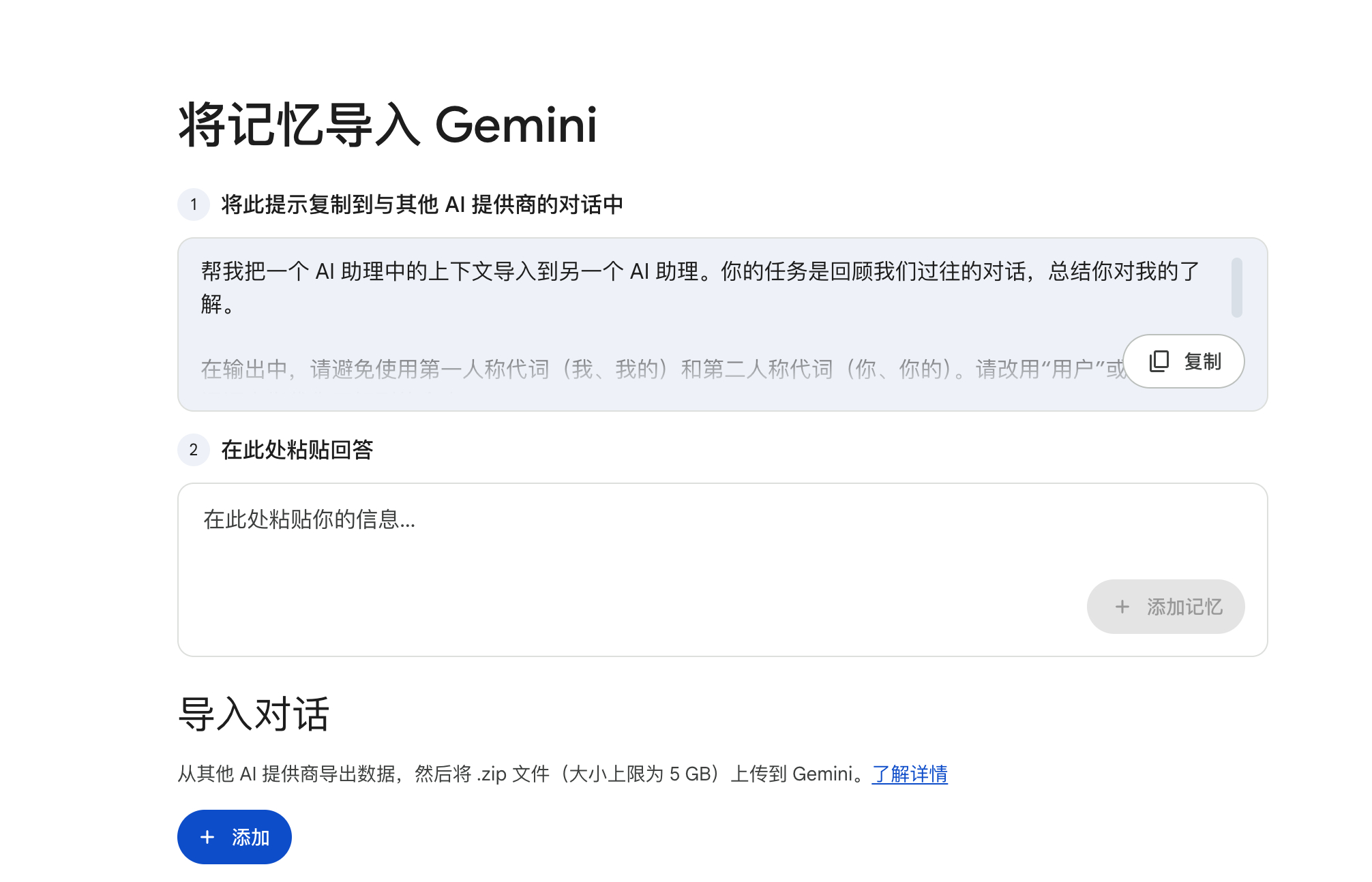Click the step 1 number badge
Screen dimensions: 1372x882
pyautogui.click(x=194, y=204)
